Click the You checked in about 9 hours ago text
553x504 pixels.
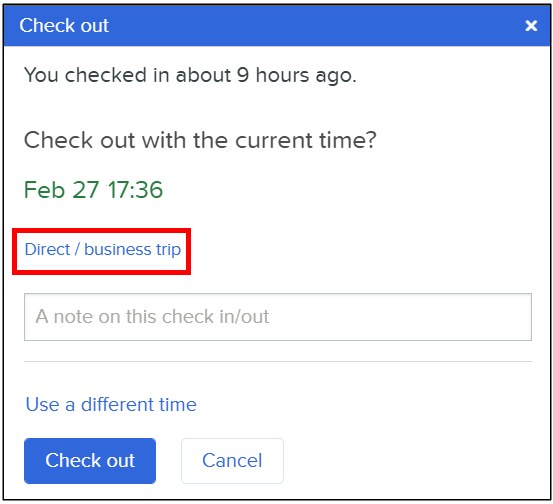coord(190,75)
